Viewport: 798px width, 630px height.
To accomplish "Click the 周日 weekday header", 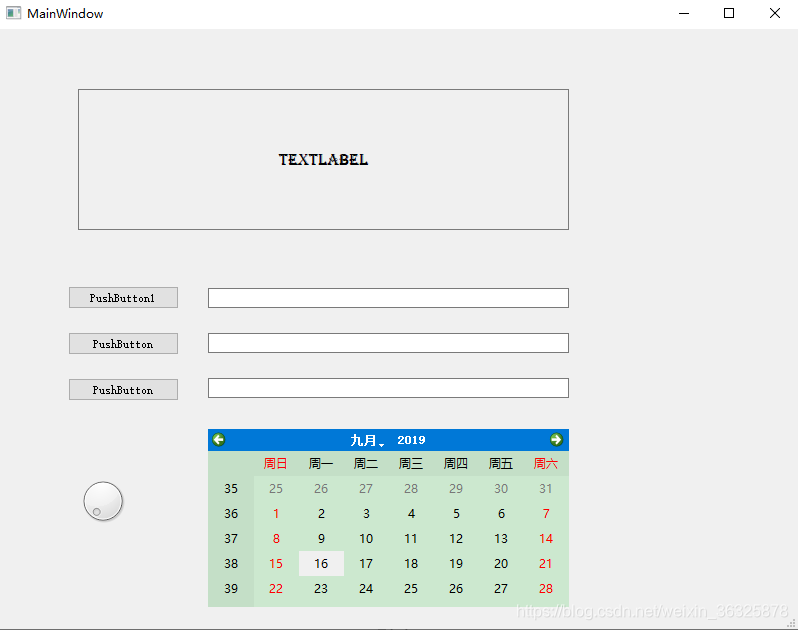I will click(x=276, y=464).
